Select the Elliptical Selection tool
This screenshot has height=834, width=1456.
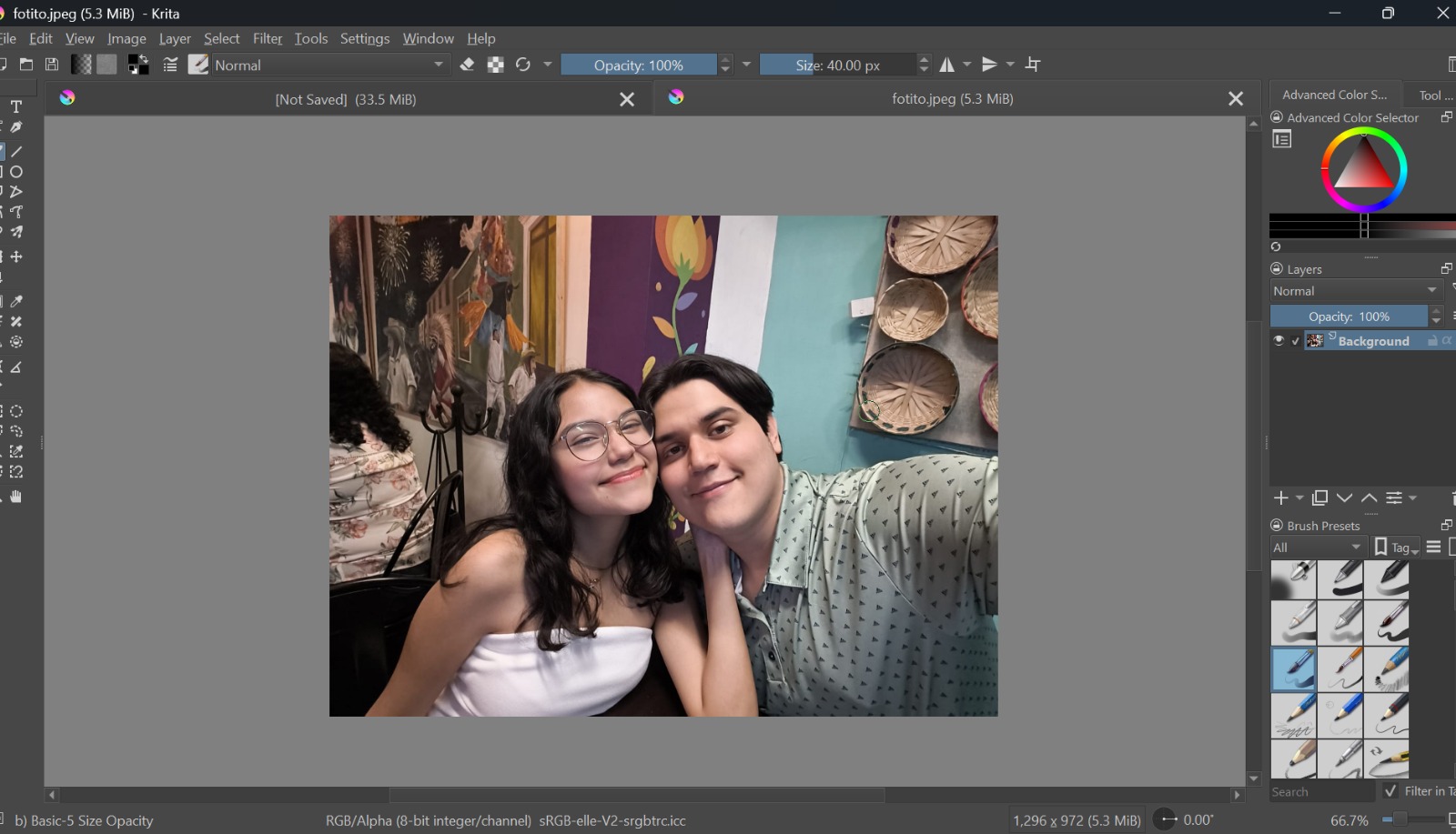pyautogui.click(x=16, y=410)
